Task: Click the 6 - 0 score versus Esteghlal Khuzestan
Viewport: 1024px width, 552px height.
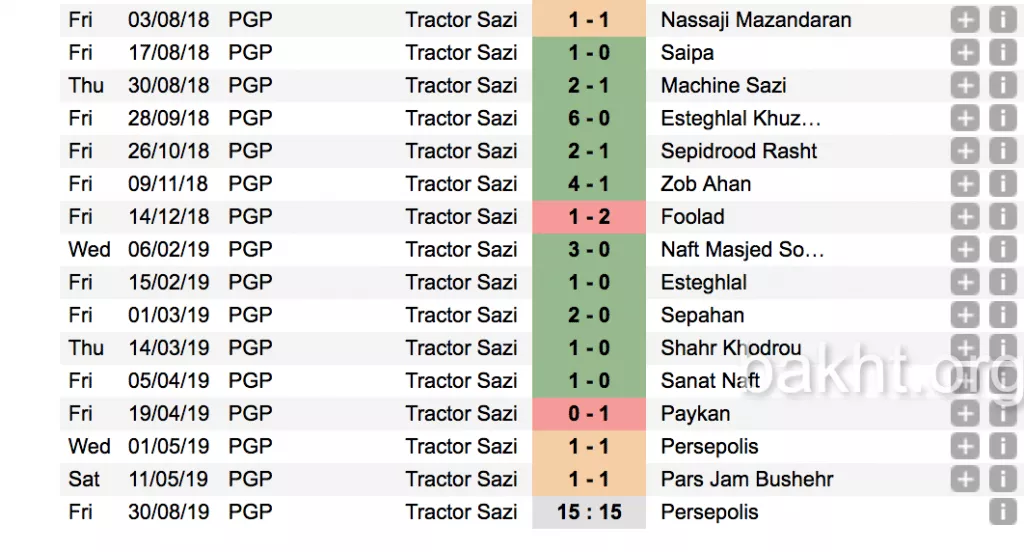Action: click(589, 118)
